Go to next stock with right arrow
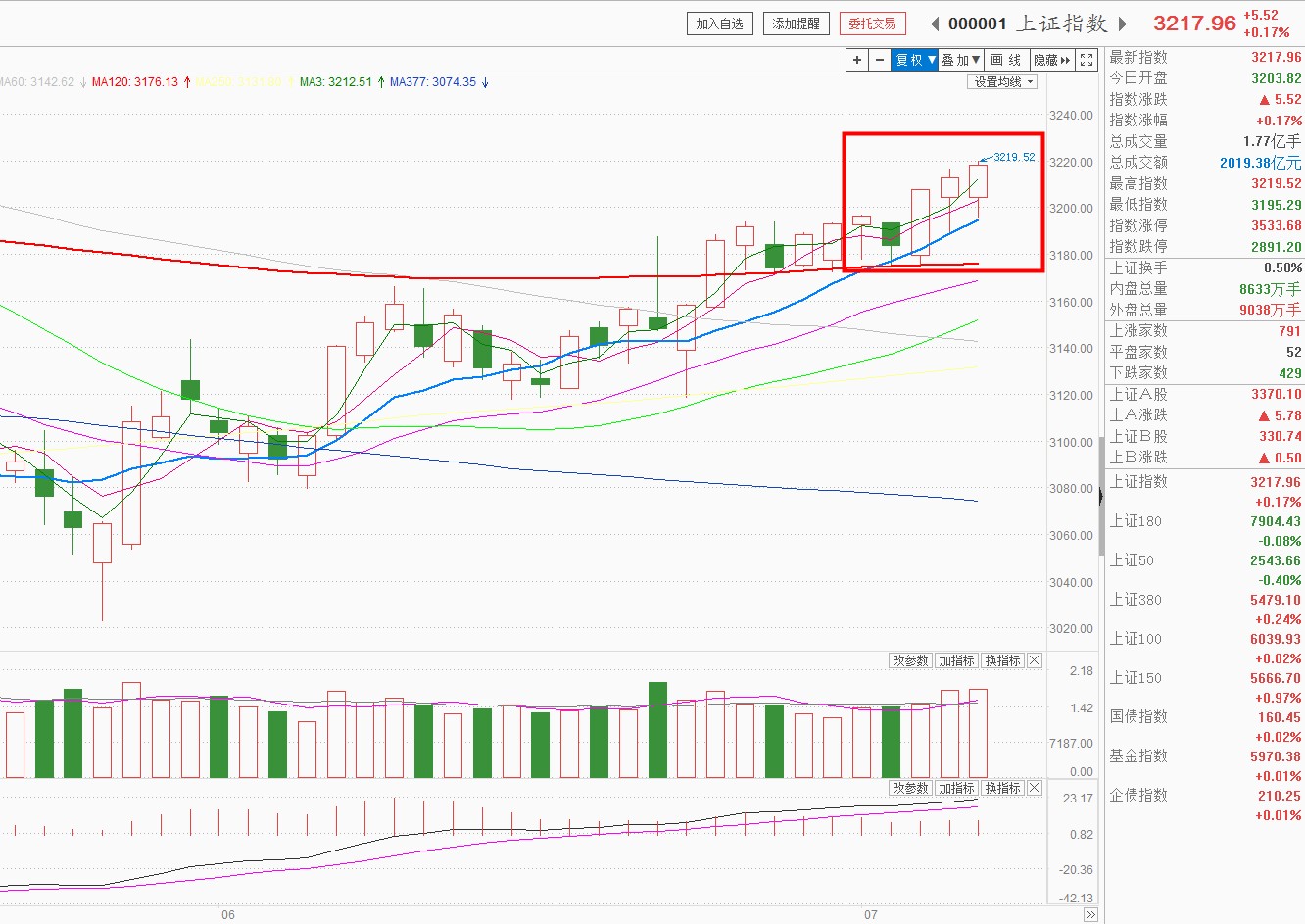 pyautogui.click(x=1123, y=24)
